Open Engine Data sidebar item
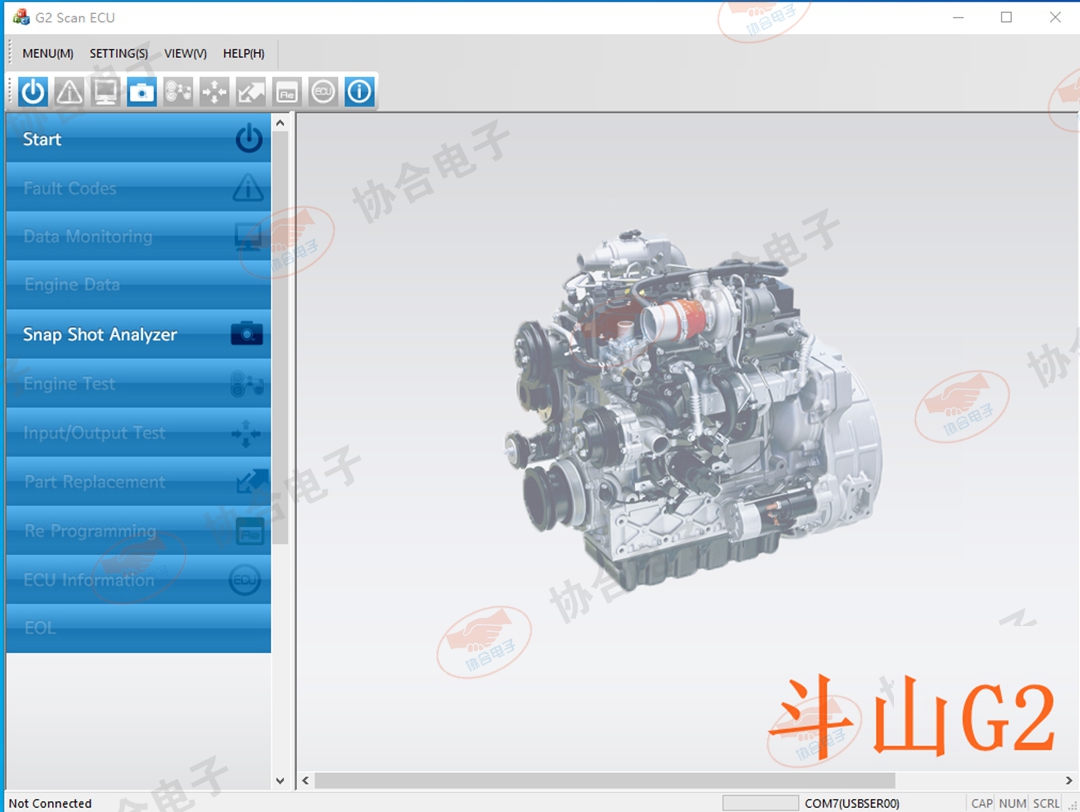The width and height of the screenshot is (1080, 812). (x=138, y=284)
